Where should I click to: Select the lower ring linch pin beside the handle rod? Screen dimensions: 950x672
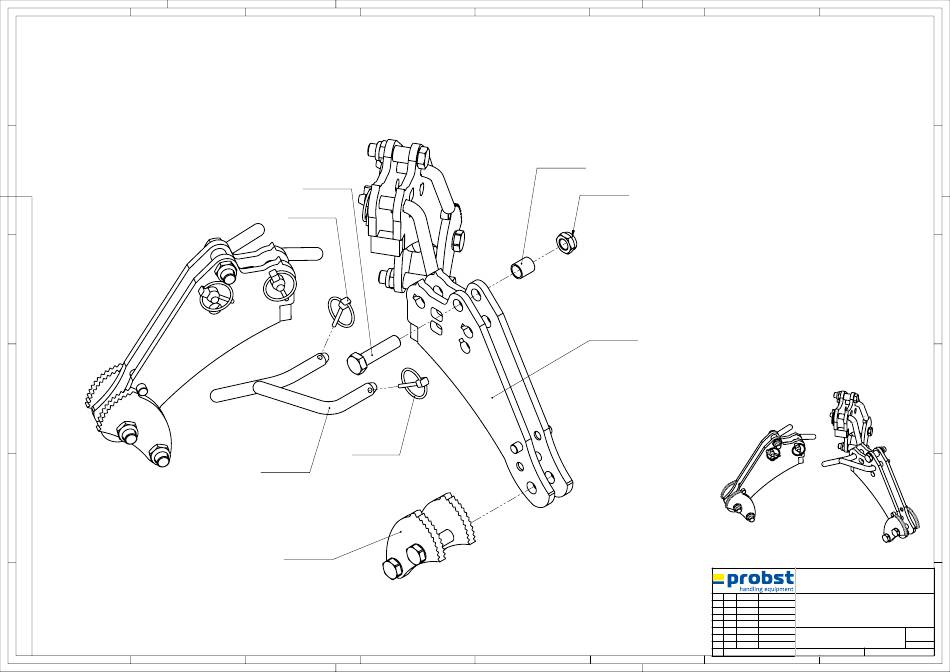click(x=413, y=384)
